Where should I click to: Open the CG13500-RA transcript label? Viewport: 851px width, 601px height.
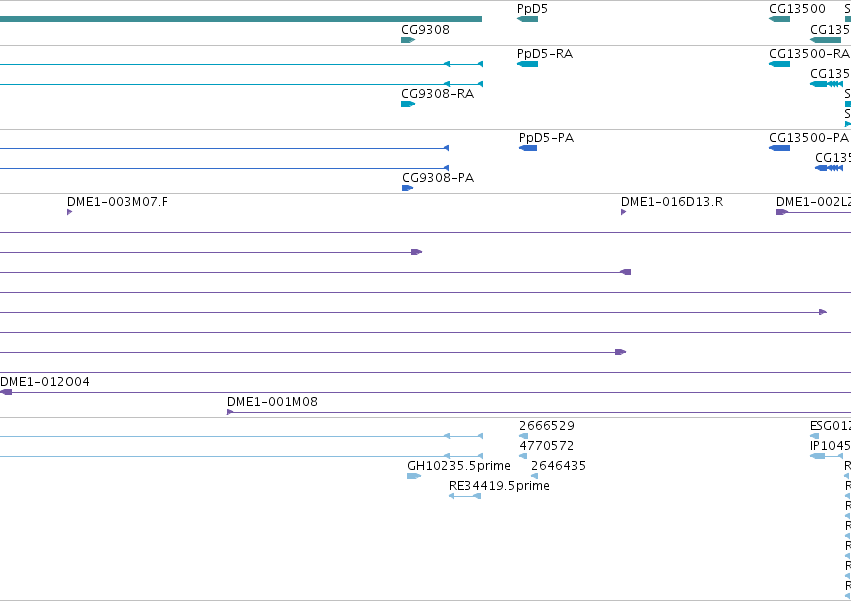click(x=809, y=53)
